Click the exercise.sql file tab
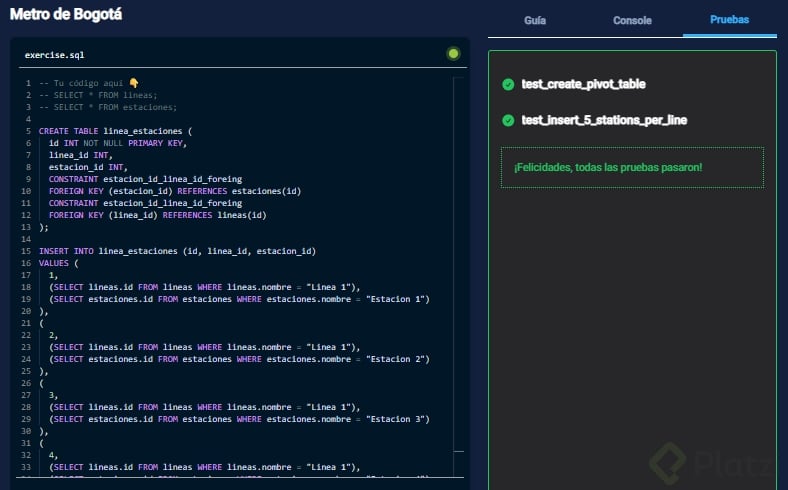This screenshot has width=788, height=490. 55,55
